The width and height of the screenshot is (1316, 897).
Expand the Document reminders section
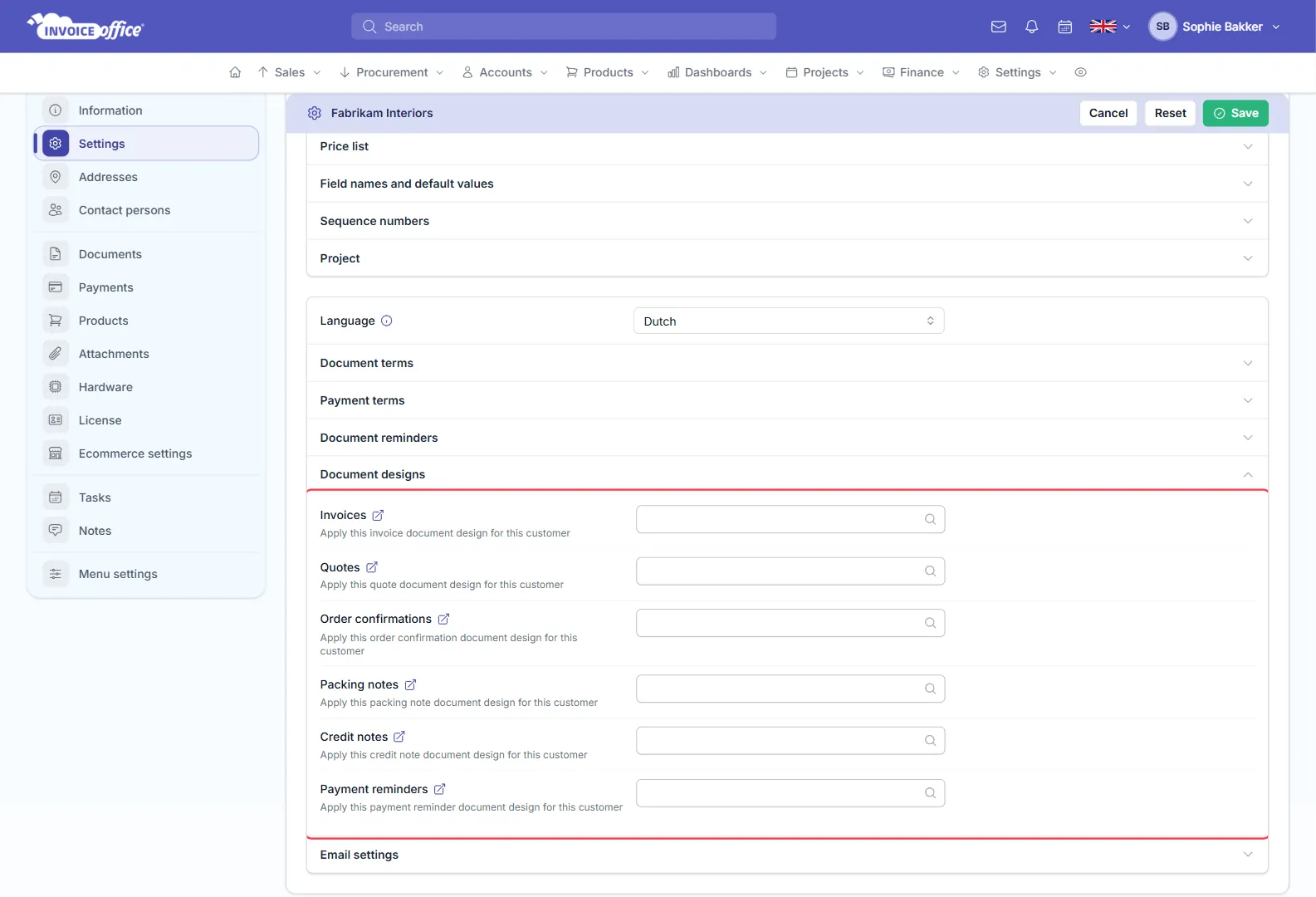(x=787, y=438)
